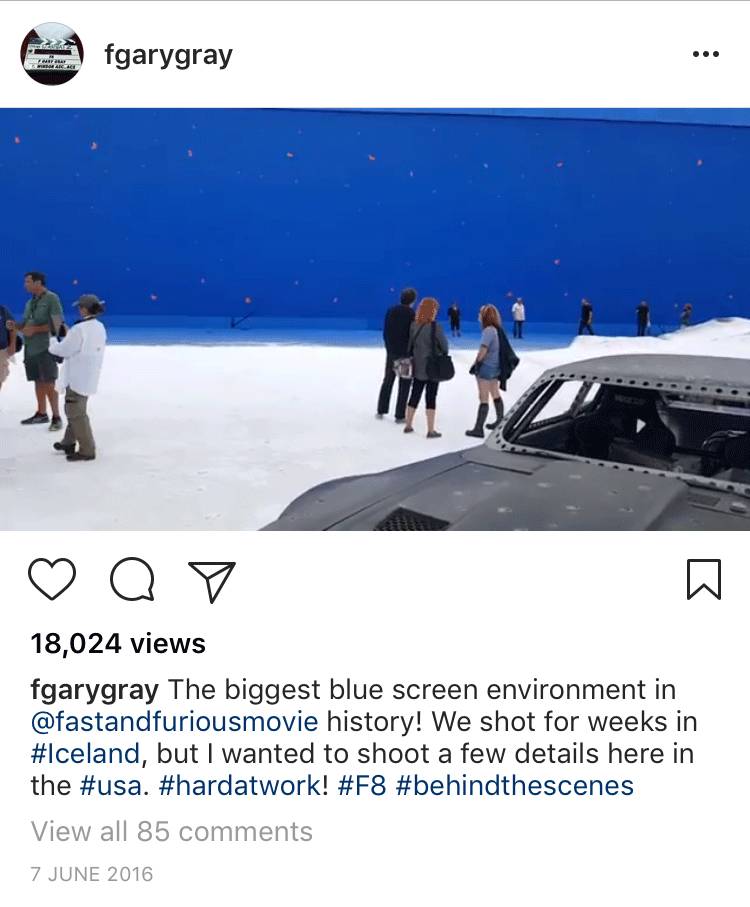Open the #hardatwork hashtag
The height and width of the screenshot is (907, 750).
(239, 786)
